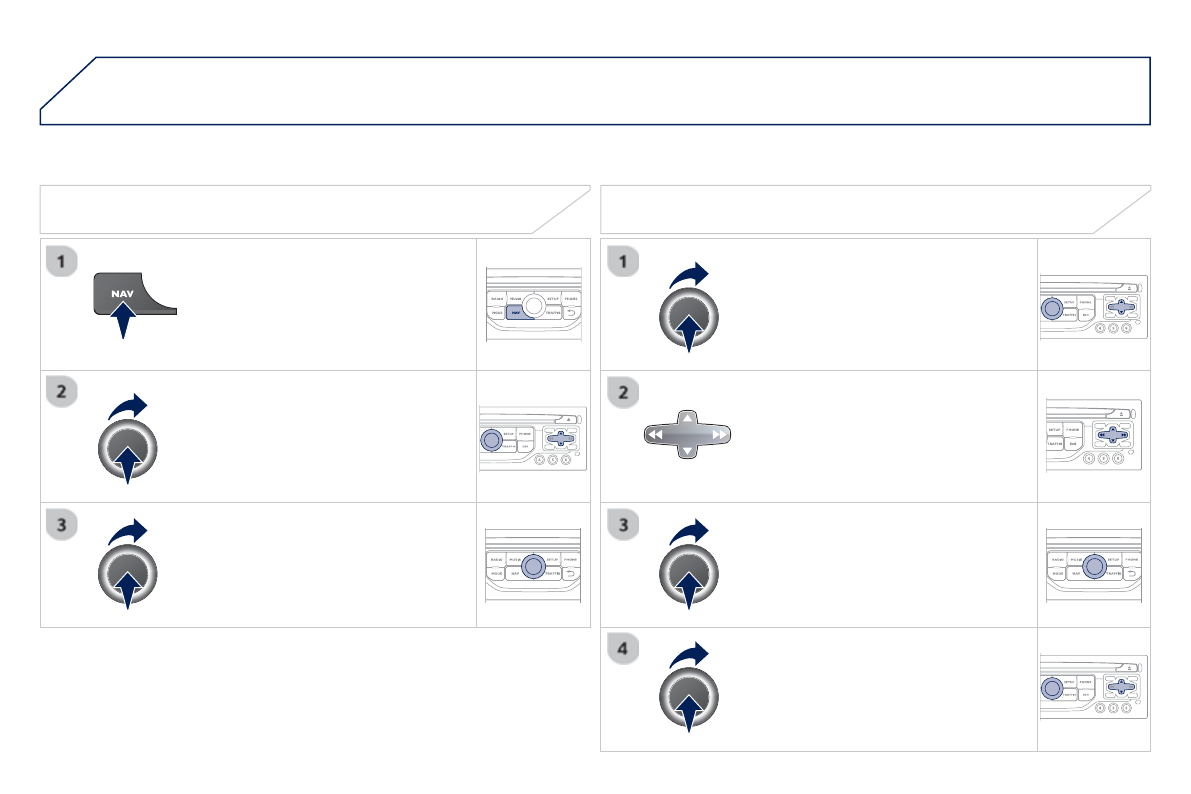Open the console thumbnail with NAV key highlighted
Viewport: 1191px width, 794px height.
[x=533, y=304]
